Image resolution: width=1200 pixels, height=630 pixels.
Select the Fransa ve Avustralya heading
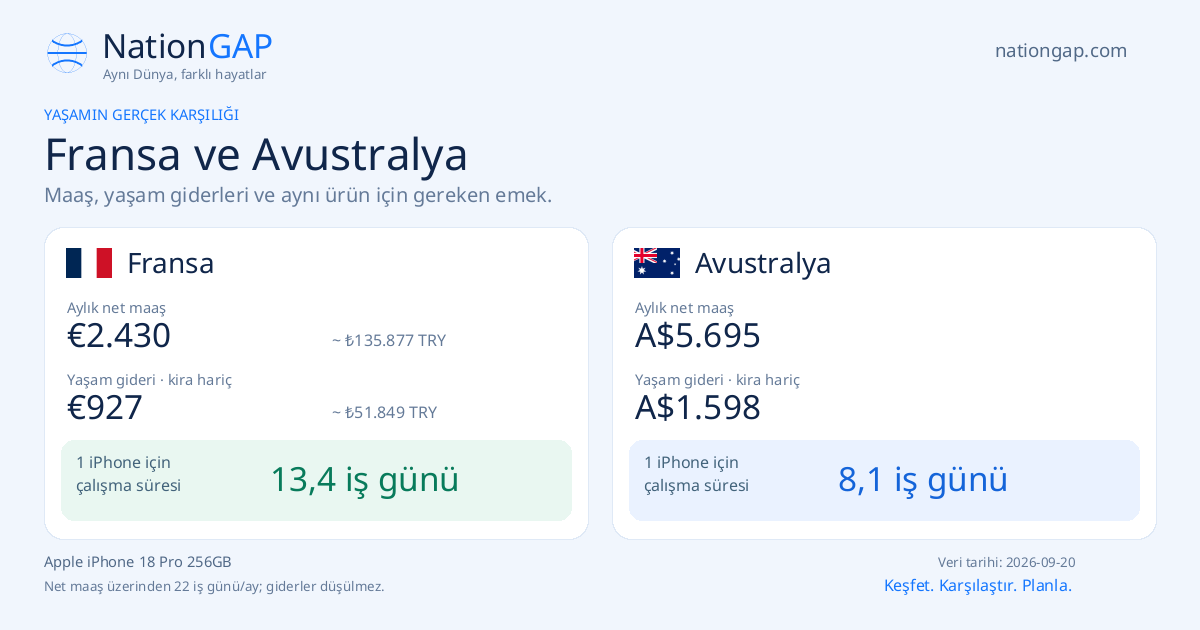[x=256, y=154]
